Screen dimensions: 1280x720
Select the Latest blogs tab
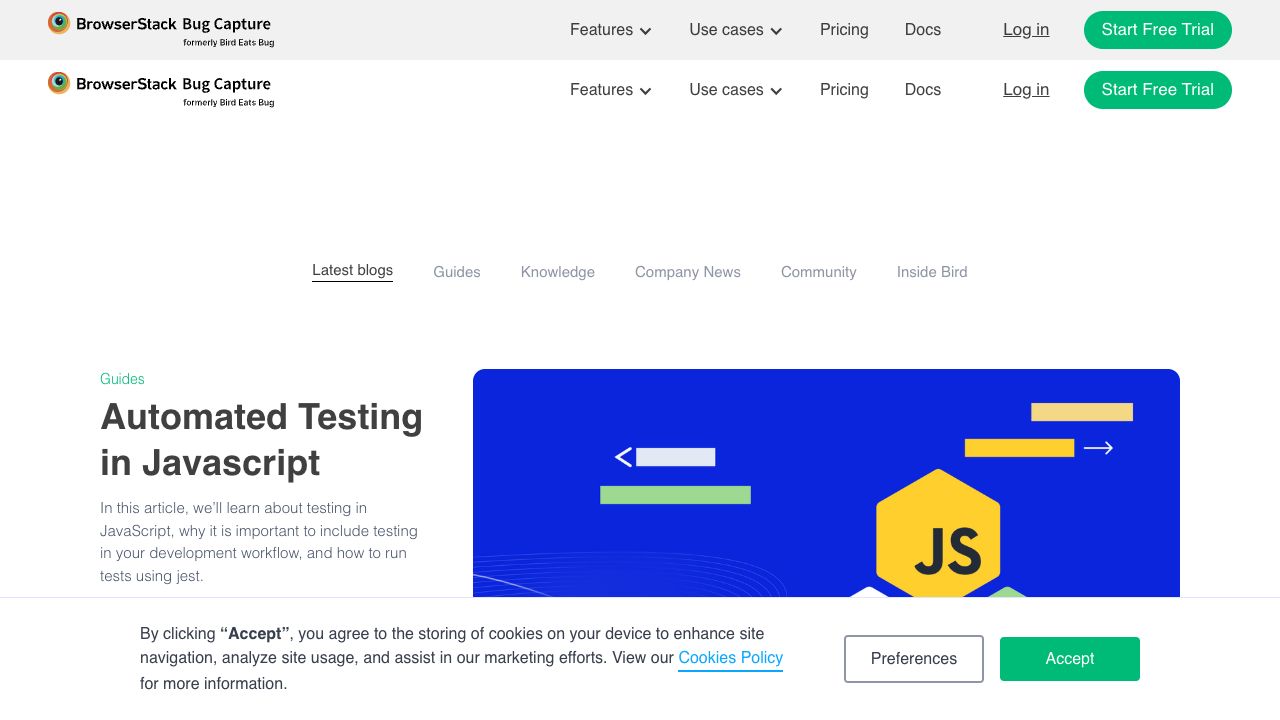pyautogui.click(x=352, y=270)
